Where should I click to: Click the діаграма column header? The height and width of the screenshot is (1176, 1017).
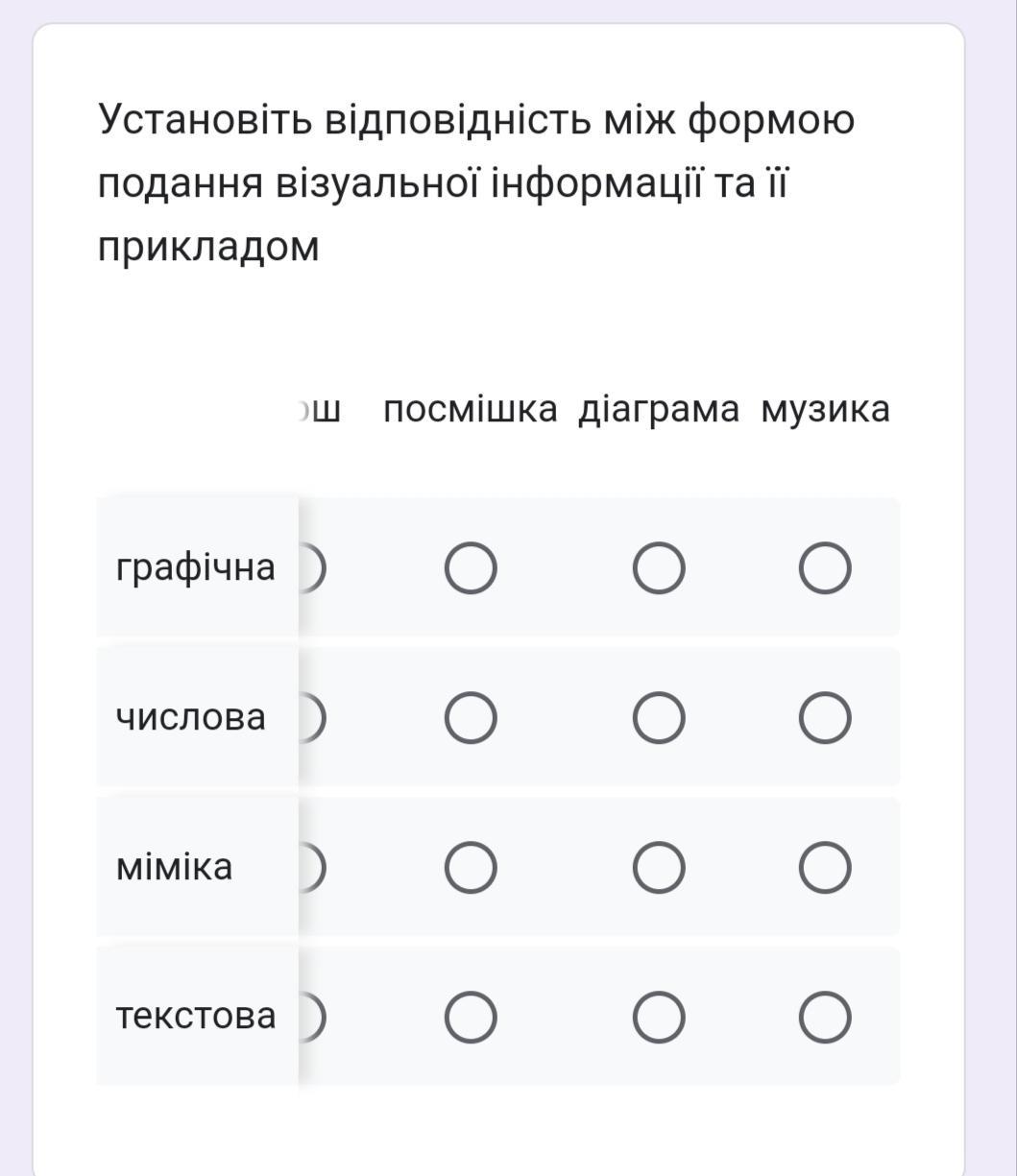[659, 410]
